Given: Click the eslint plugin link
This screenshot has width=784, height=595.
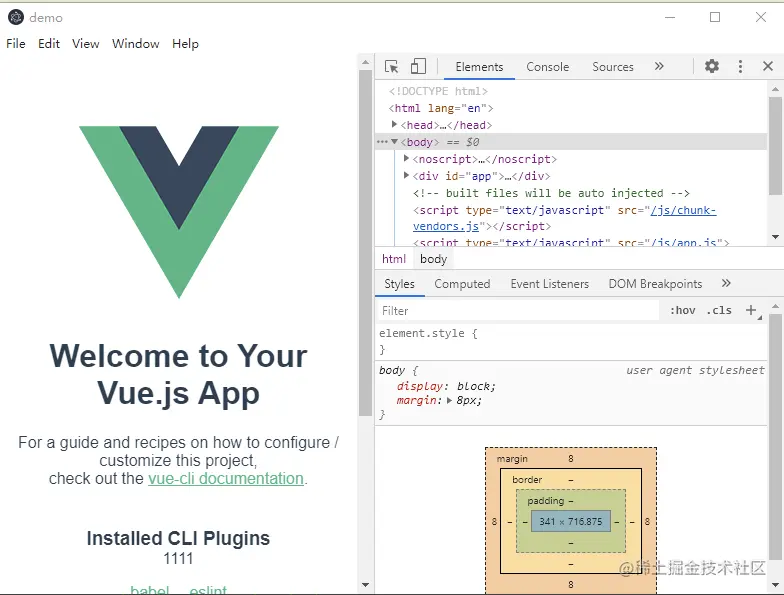Looking at the screenshot, I should point(208,590).
